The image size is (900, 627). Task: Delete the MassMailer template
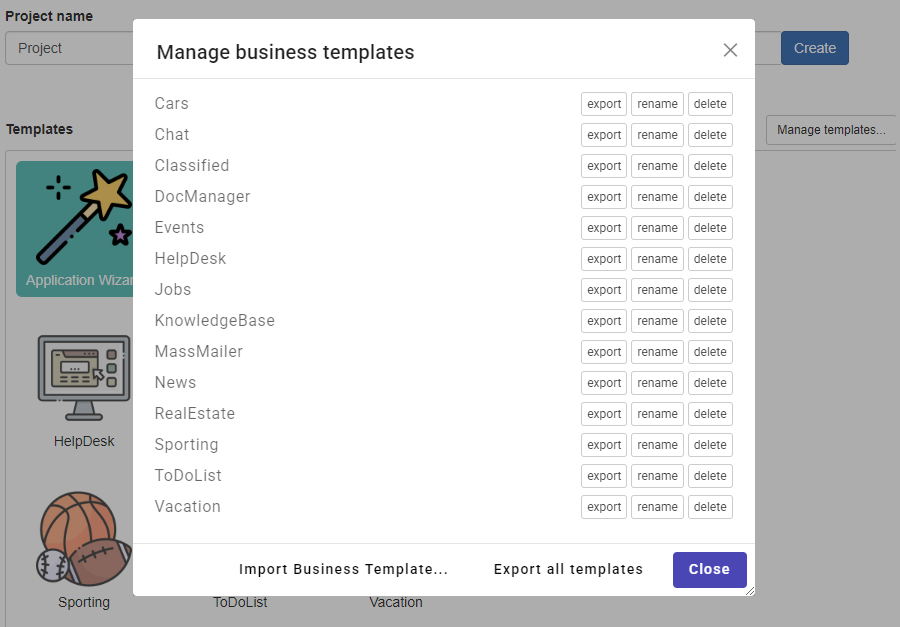coord(710,352)
